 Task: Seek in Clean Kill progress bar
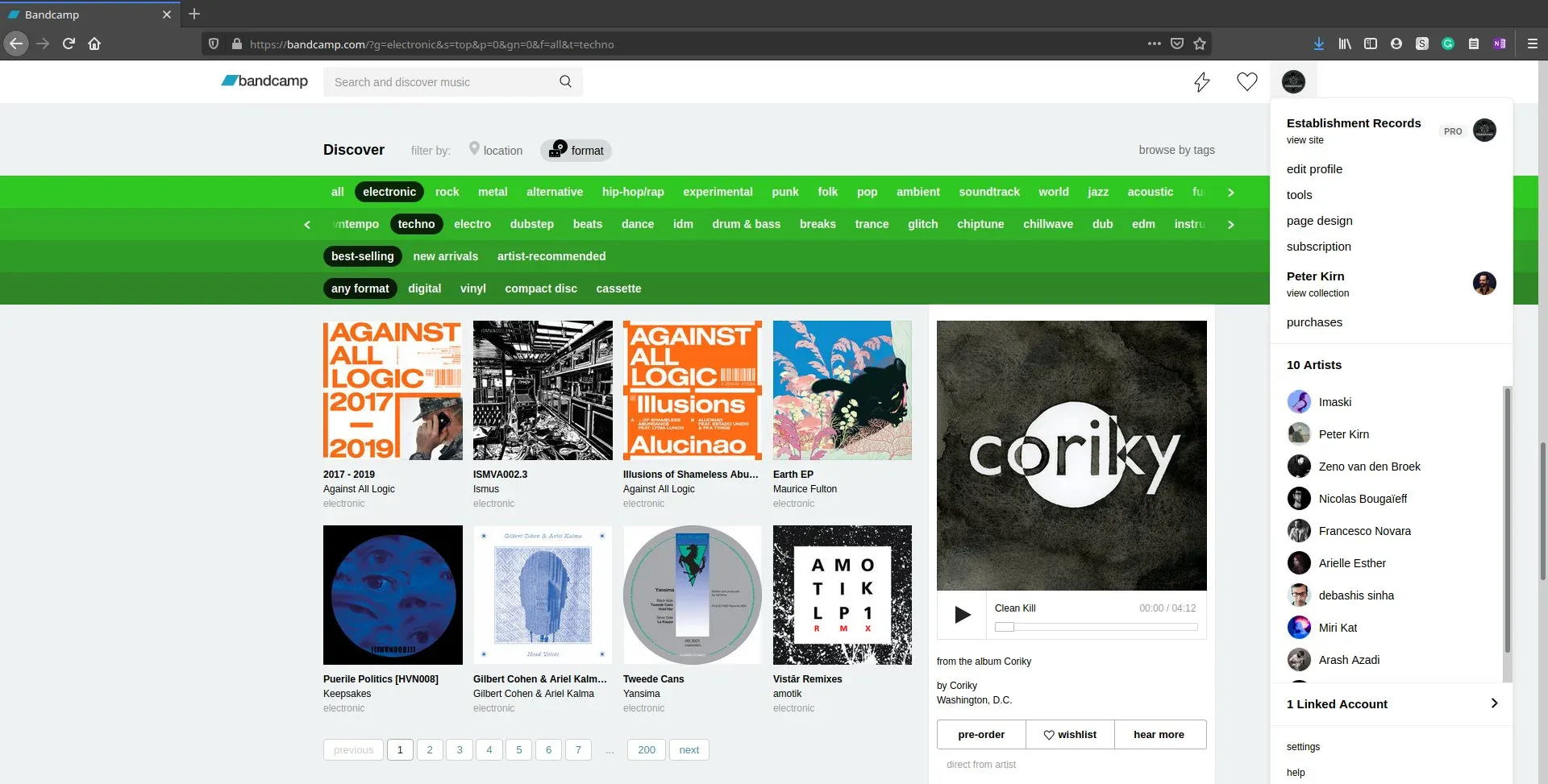[1096, 627]
